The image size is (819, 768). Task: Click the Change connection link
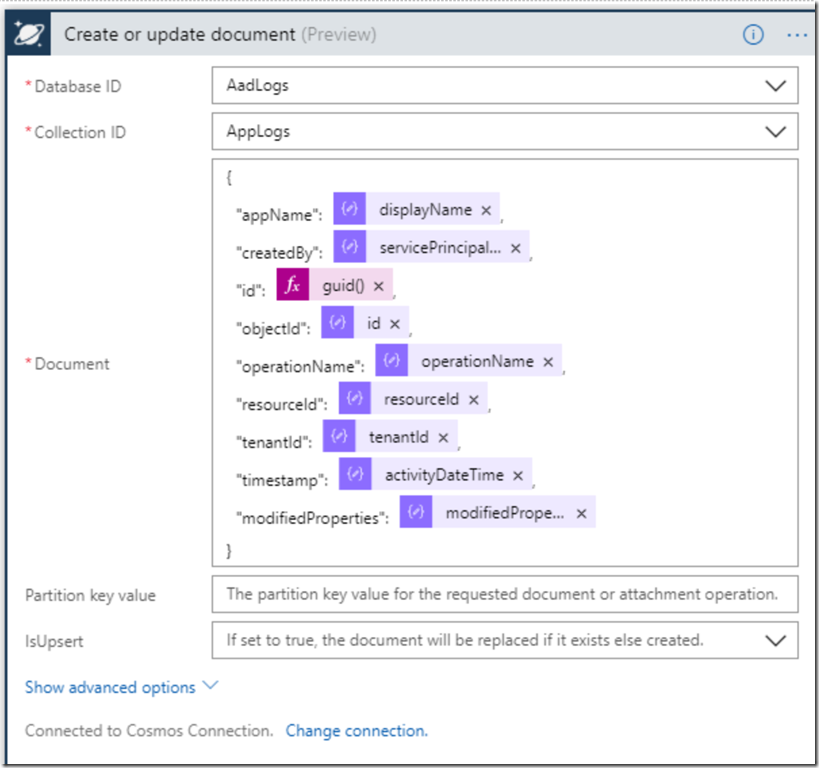[x=357, y=730]
